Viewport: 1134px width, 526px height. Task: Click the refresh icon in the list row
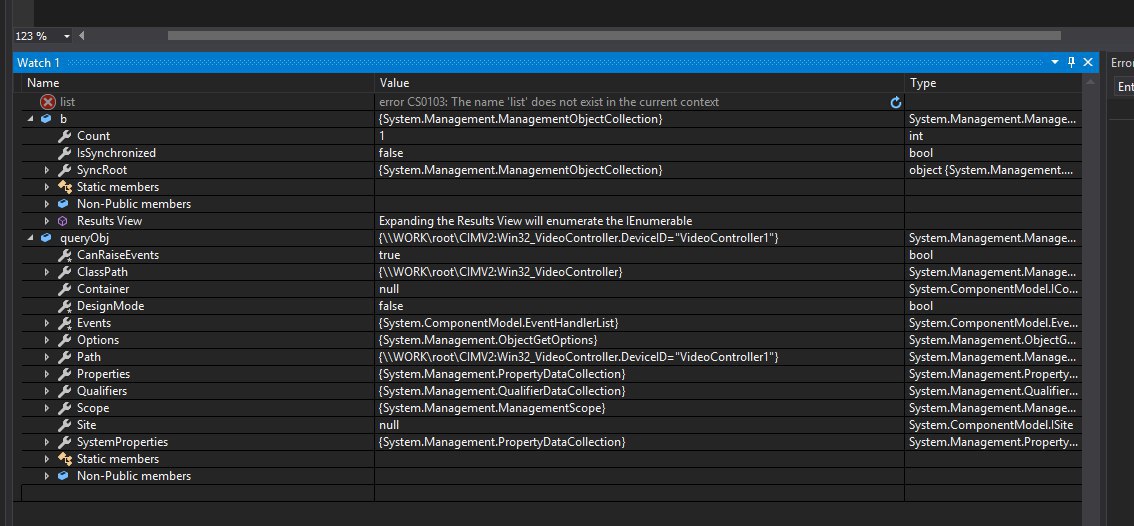point(895,102)
